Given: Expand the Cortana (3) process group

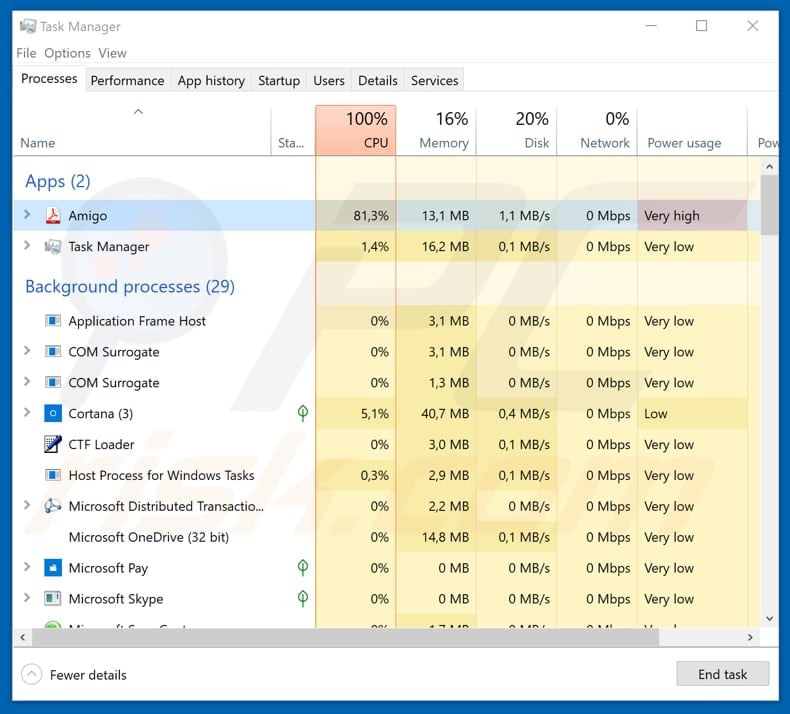Looking at the screenshot, I should [x=27, y=413].
